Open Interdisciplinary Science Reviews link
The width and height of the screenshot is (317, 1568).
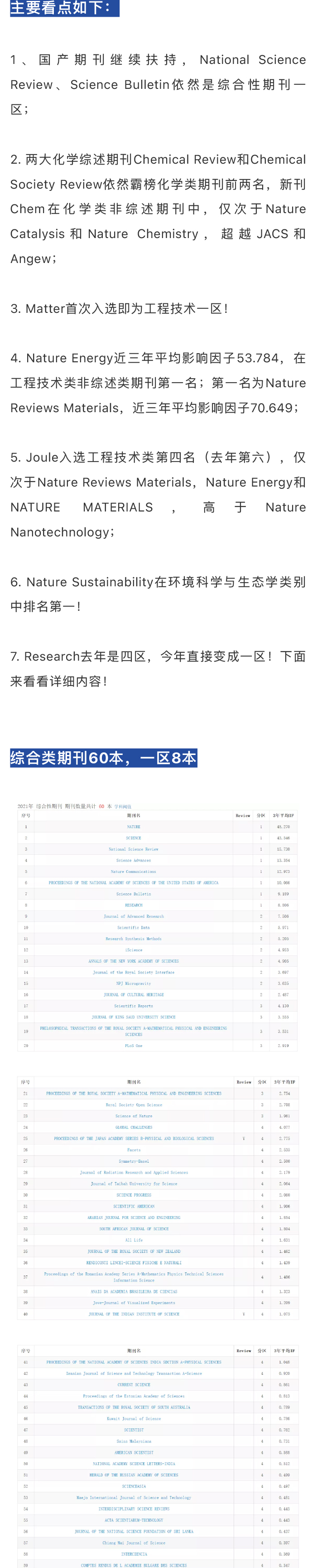coord(134,1509)
